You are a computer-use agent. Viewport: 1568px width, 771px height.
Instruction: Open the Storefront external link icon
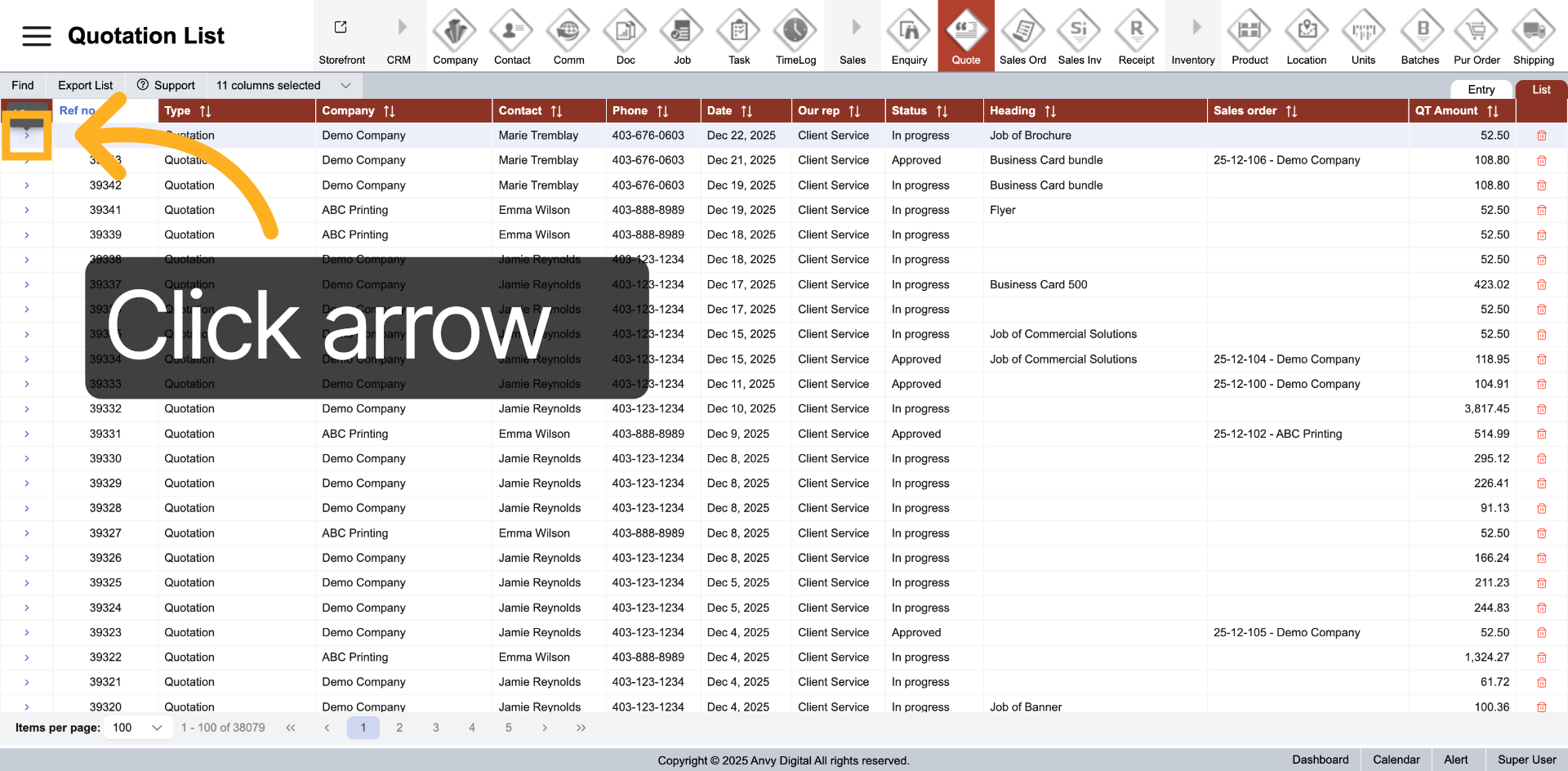(x=341, y=28)
